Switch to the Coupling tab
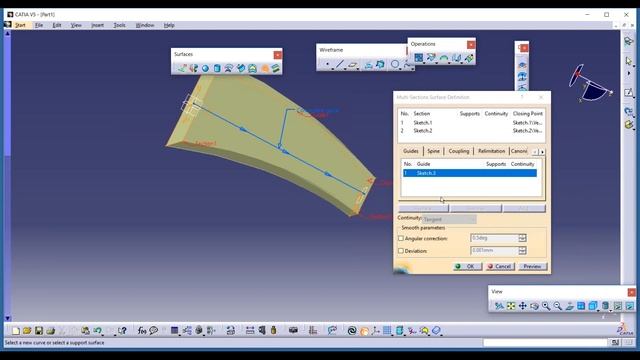Image resolution: width=640 pixels, height=360 pixels. click(x=459, y=151)
